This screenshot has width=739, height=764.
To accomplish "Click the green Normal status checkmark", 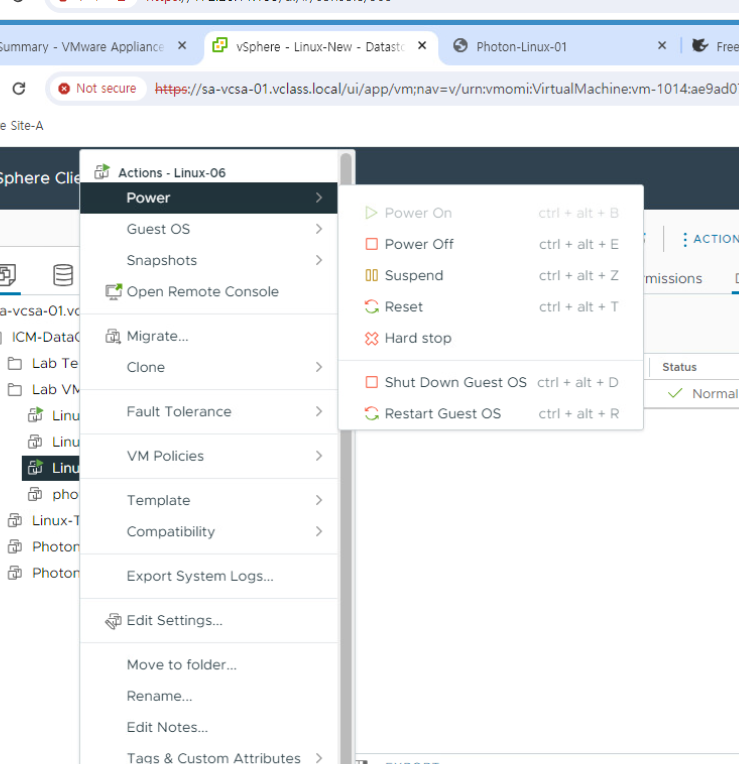I will tap(675, 393).
